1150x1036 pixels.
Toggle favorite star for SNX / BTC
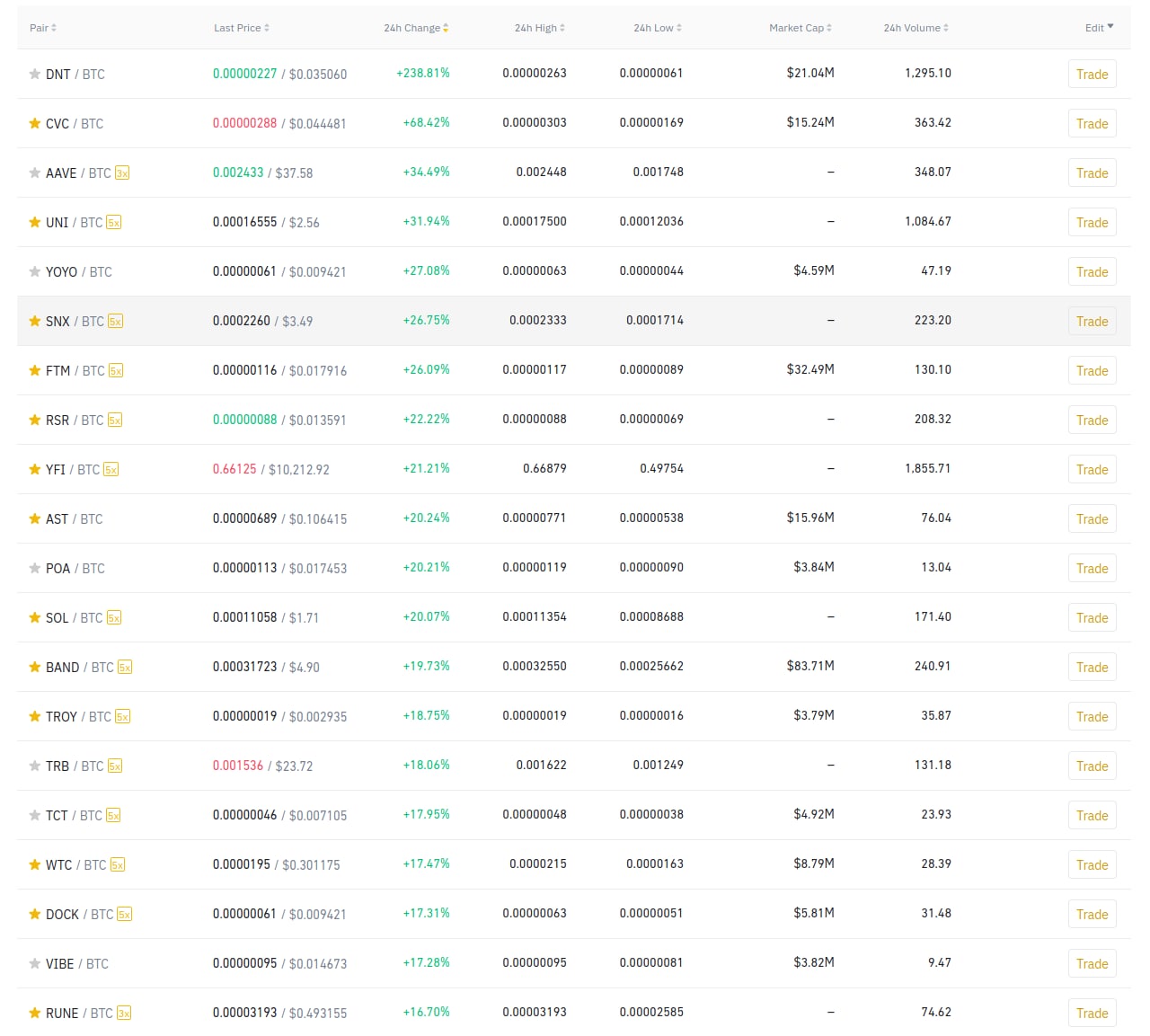35,321
